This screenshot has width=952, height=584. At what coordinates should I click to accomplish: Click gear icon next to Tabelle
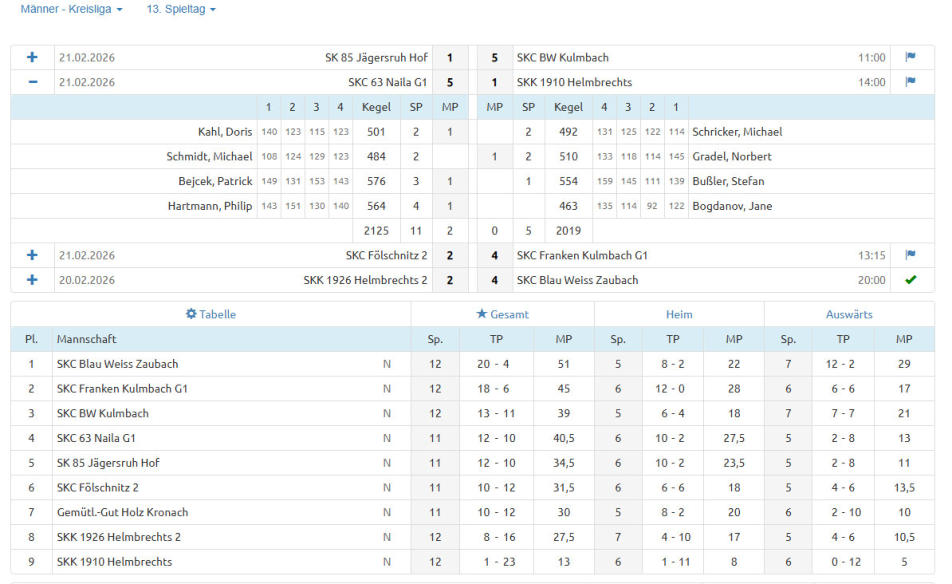coord(191,314)
